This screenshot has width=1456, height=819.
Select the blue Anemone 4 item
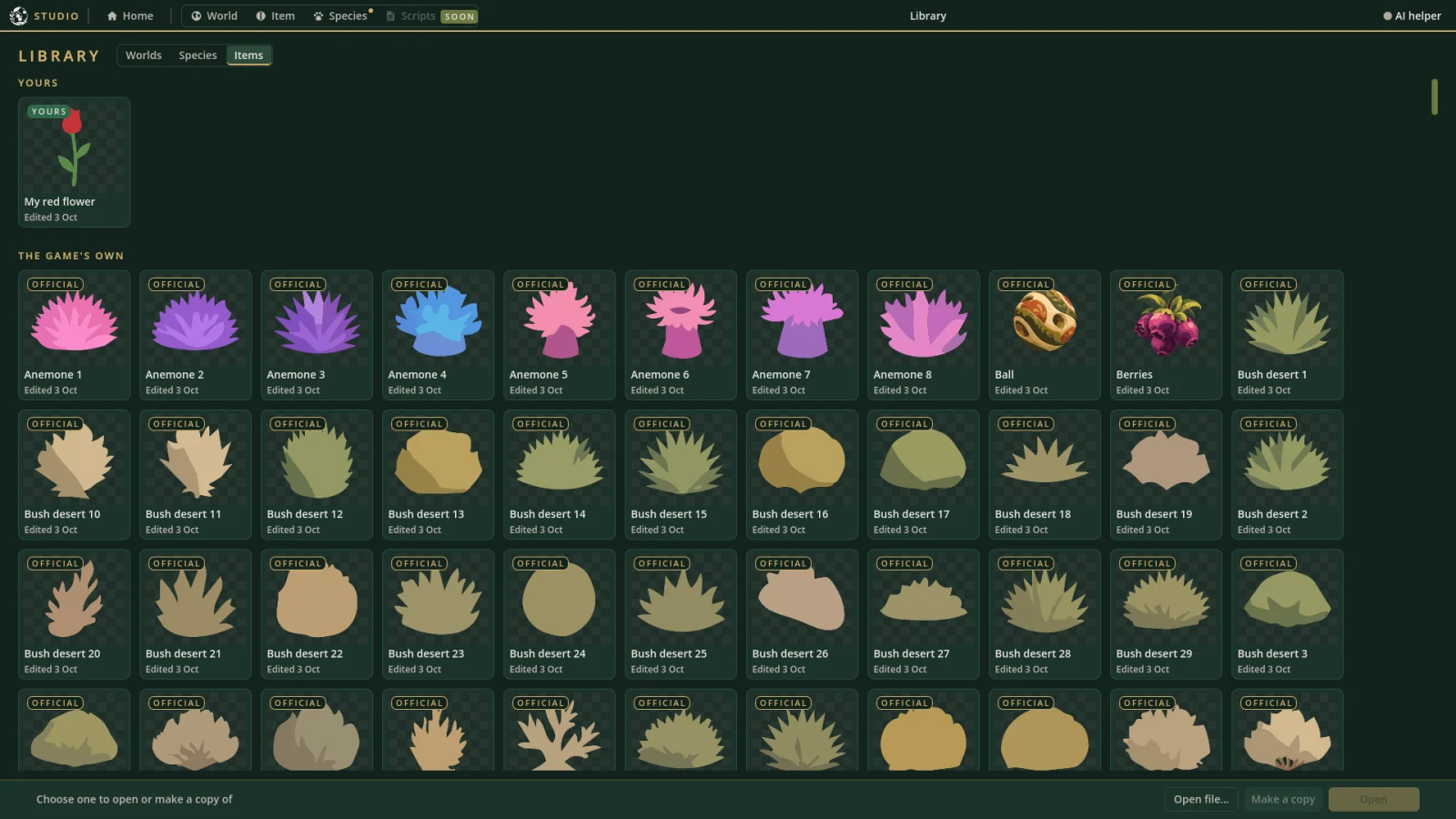pos(438,335)
